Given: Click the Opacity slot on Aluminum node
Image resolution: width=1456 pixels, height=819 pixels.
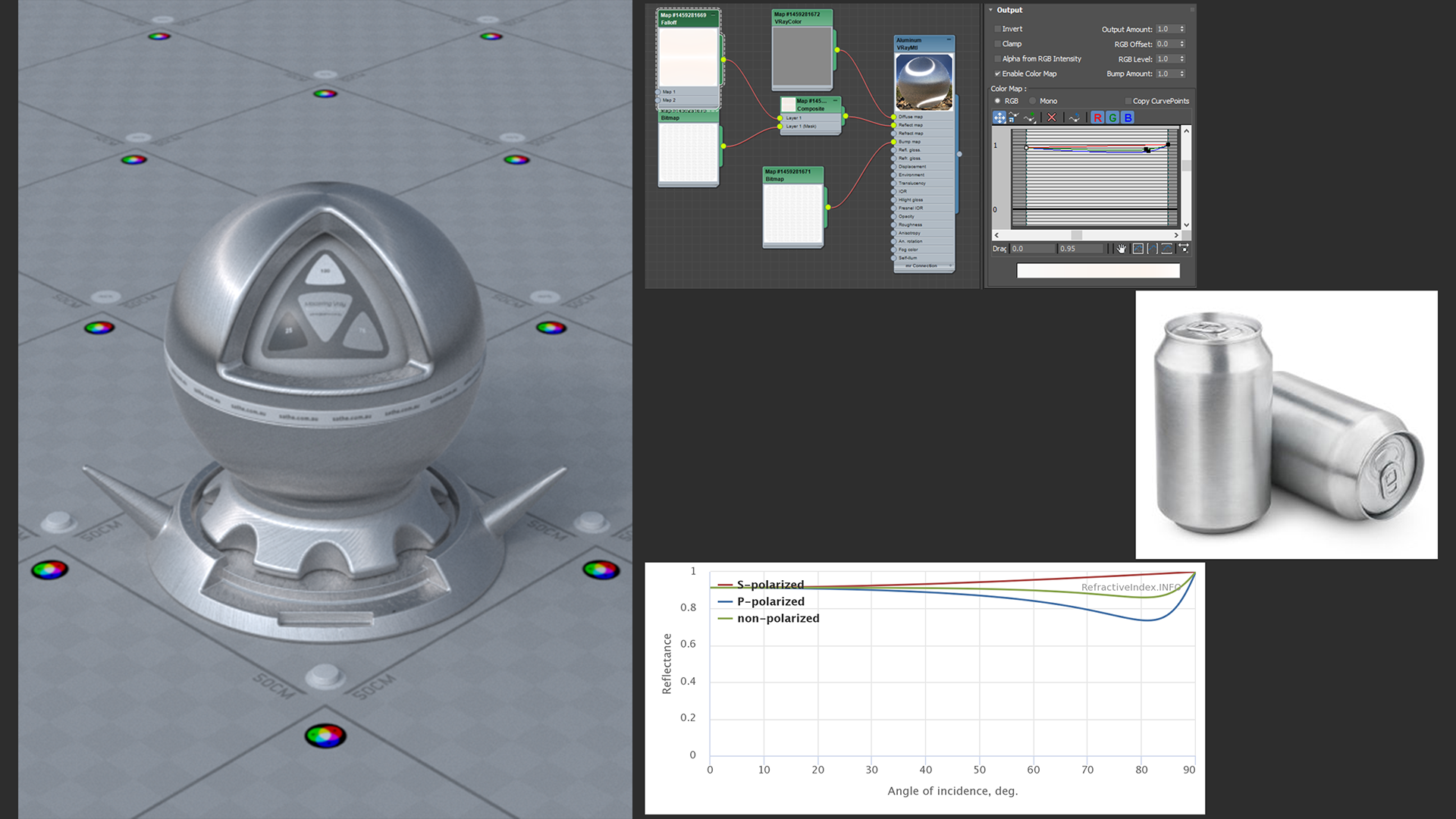Looking at the screenshot, I should tap(924, 216).
